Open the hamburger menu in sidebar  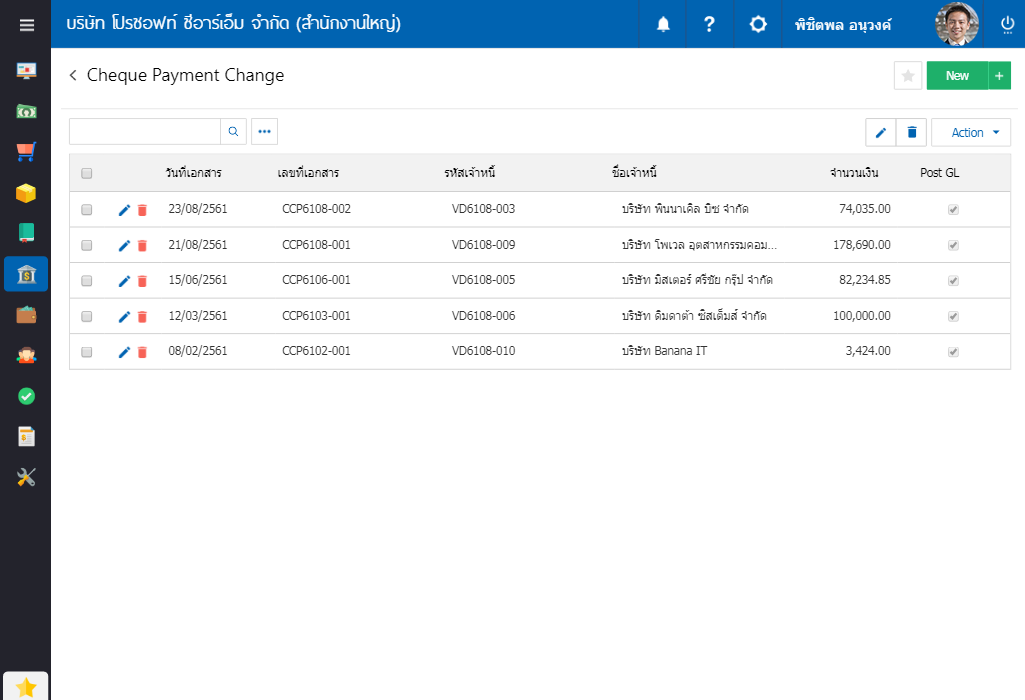(x=26, y=25)
